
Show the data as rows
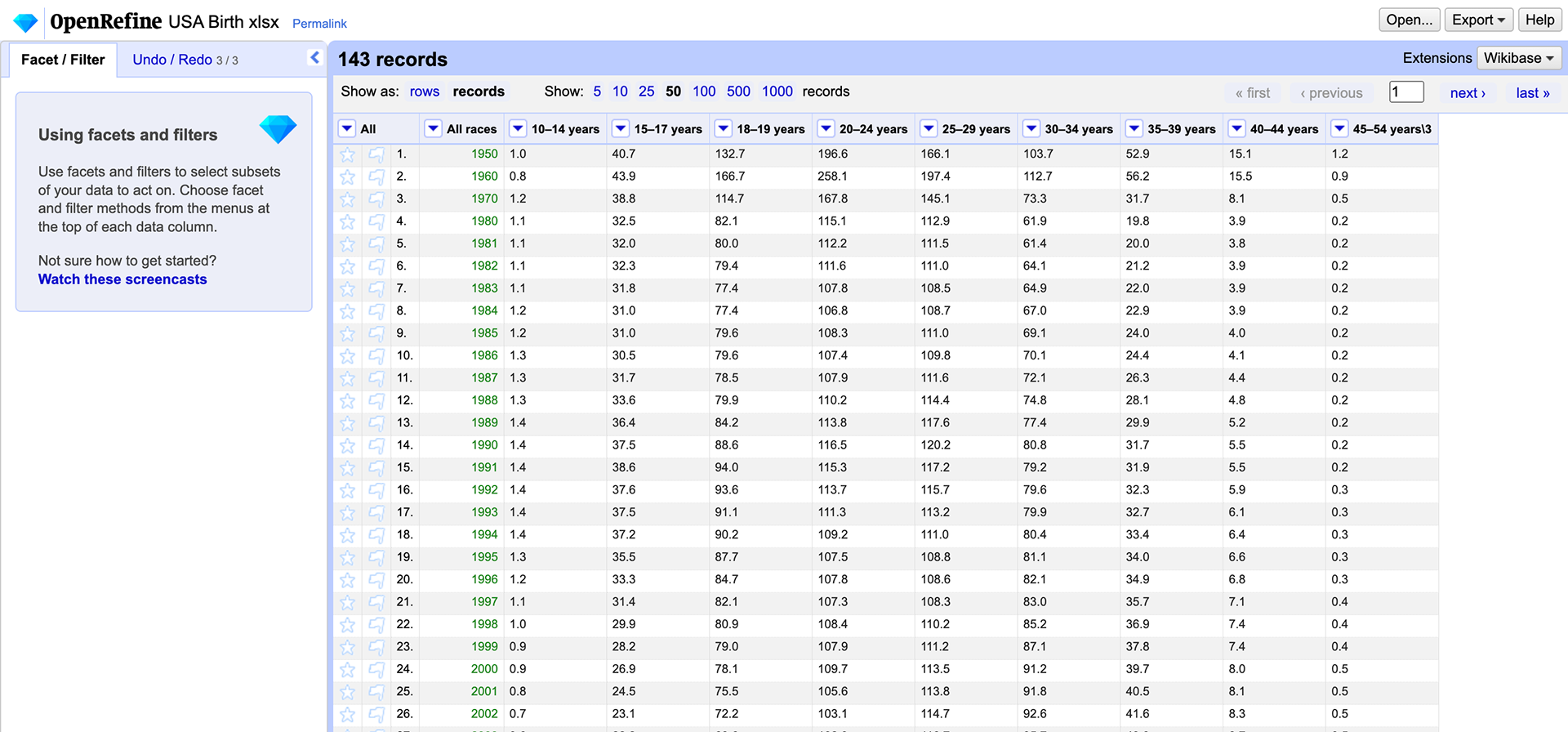[x=425, y=91]
